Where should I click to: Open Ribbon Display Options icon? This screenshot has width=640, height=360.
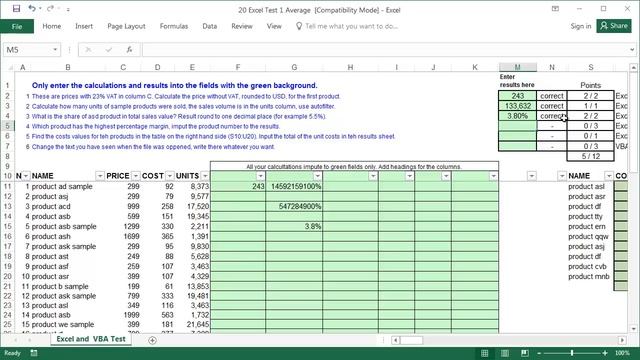click(x=555, y=9)
